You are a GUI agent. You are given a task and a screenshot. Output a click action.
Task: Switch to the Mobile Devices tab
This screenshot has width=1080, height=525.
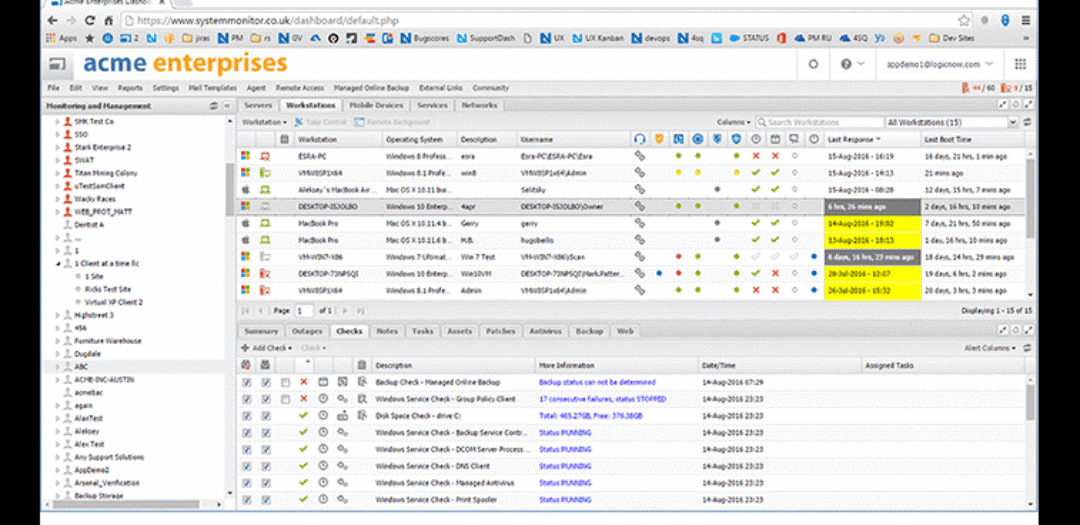[376, 105]
